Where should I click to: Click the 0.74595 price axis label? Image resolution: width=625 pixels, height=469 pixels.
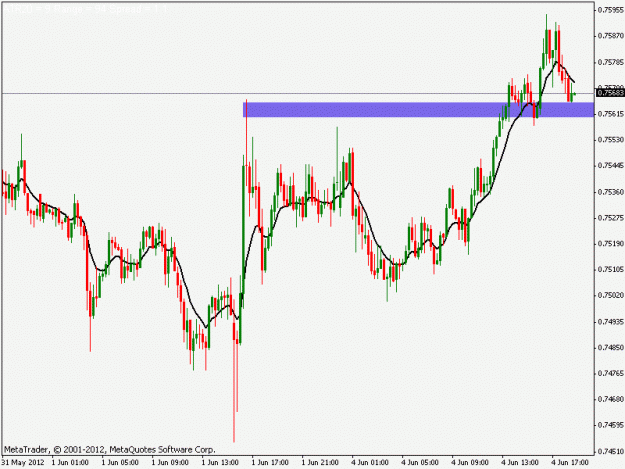(x=611, y=425)
